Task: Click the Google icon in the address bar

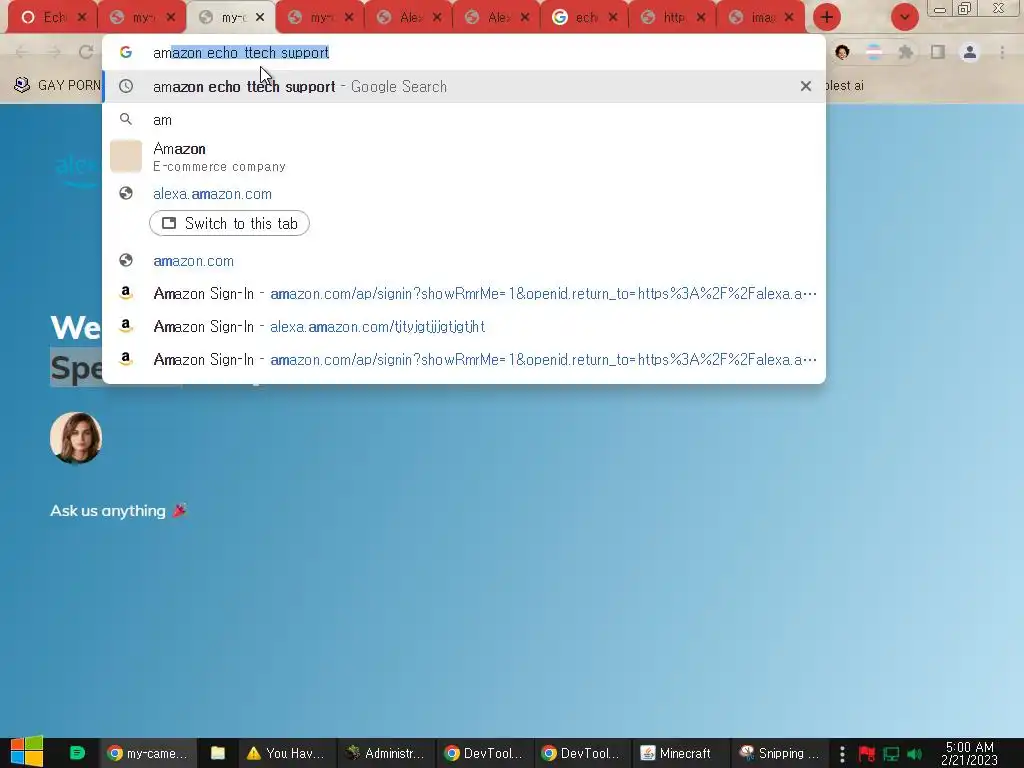Action: (126, 52)
